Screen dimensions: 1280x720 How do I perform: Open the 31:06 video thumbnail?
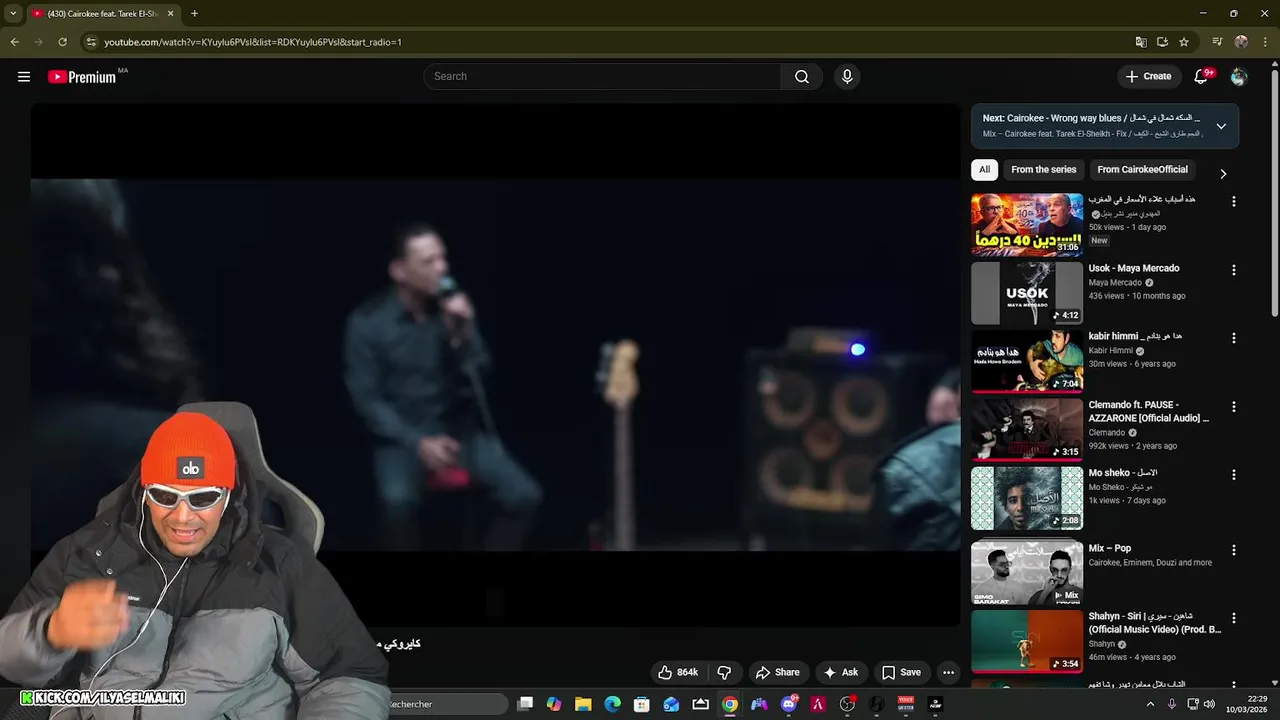click(1027, 225)
